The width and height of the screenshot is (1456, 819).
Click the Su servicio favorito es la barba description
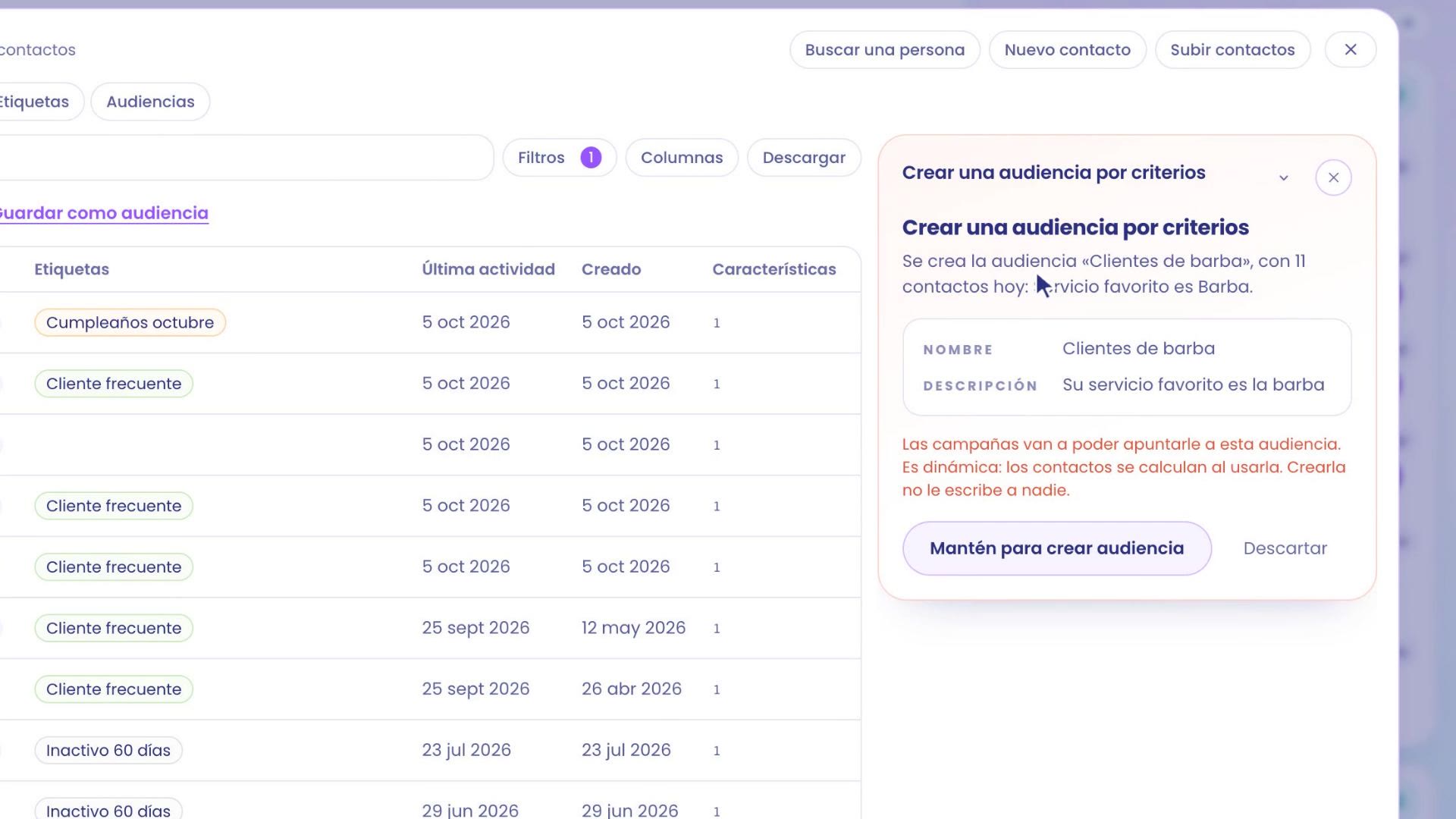pos(1193,384)
